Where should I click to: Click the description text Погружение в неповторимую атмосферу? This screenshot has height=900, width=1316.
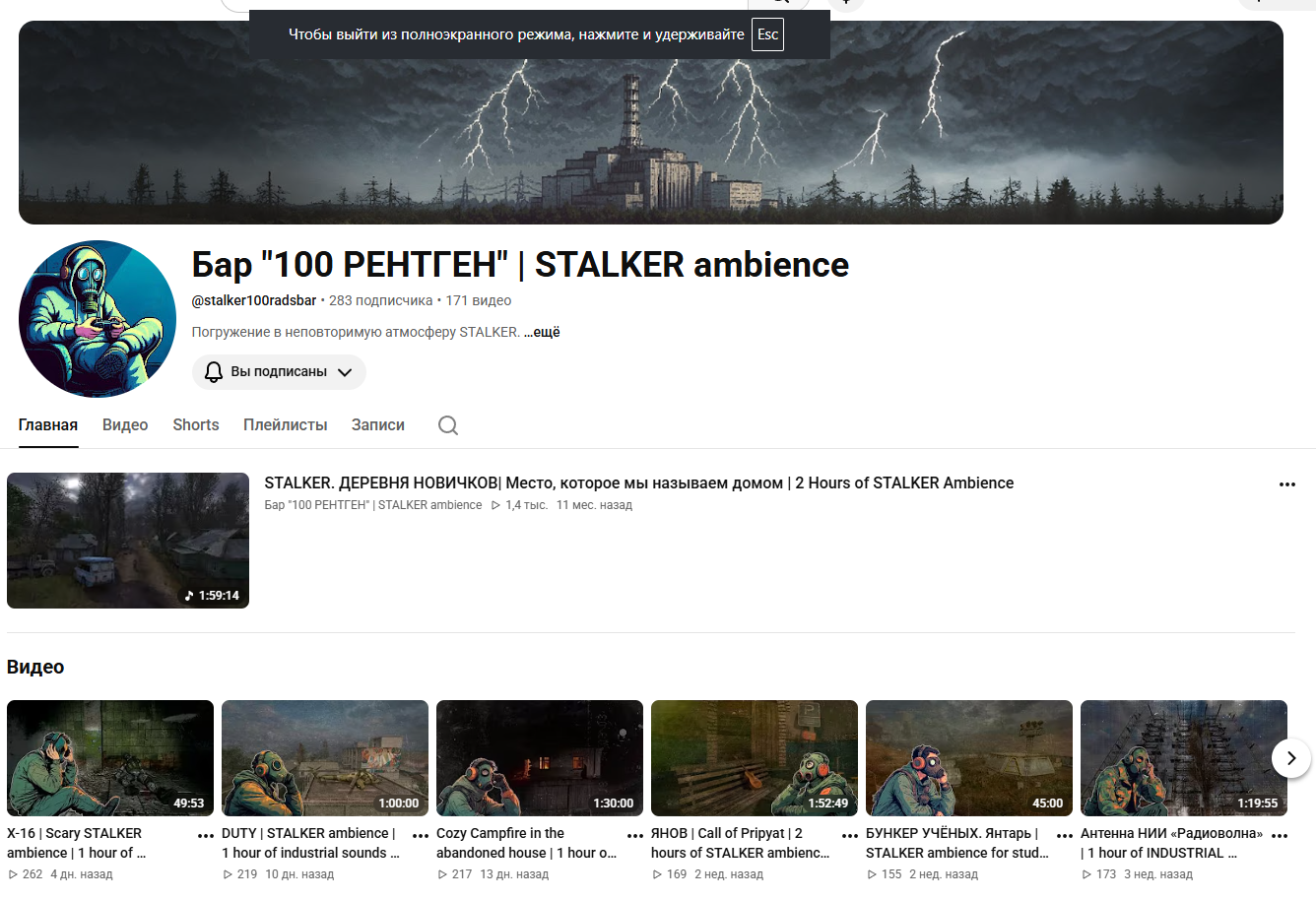point(356,332)
